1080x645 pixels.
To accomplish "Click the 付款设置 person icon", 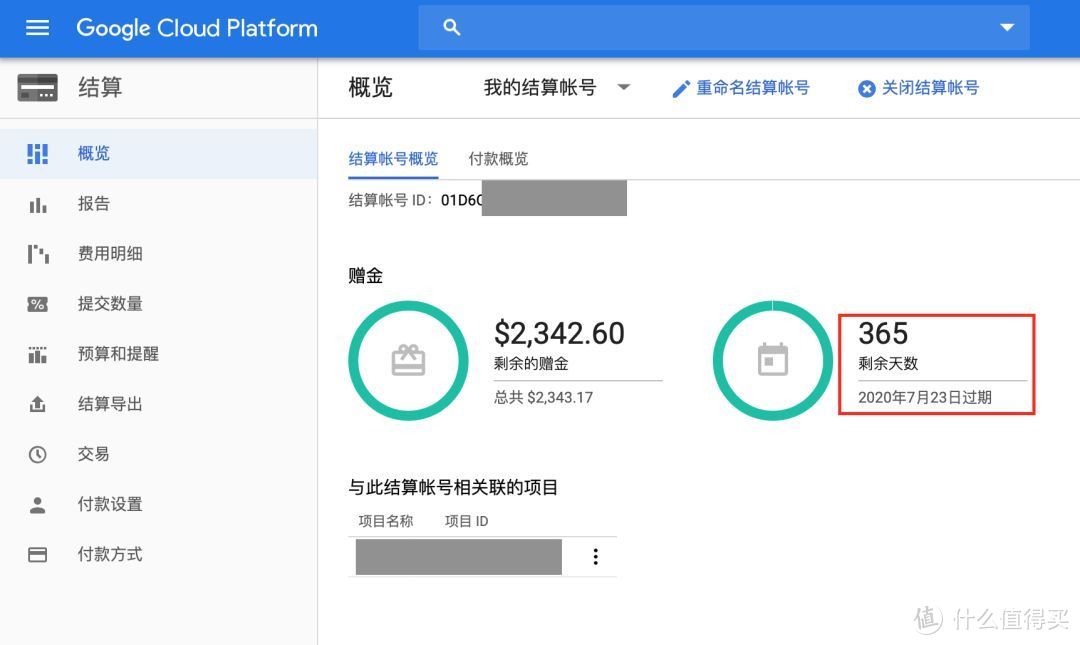I will coord(37,505).
